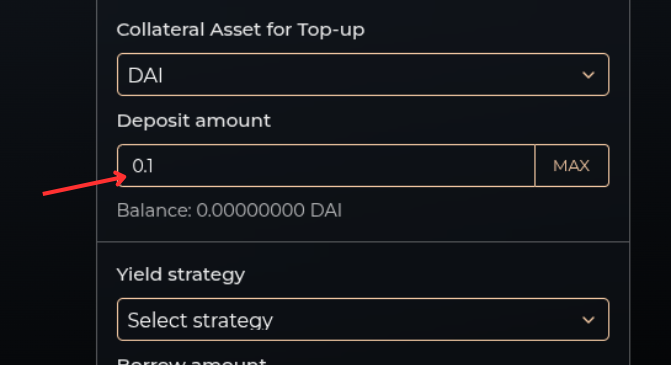Image resolution: width=671 pixels, height=365 pixels.
Task: Click the DAI suffix in the balance line
Action: (x=326, y=211)
